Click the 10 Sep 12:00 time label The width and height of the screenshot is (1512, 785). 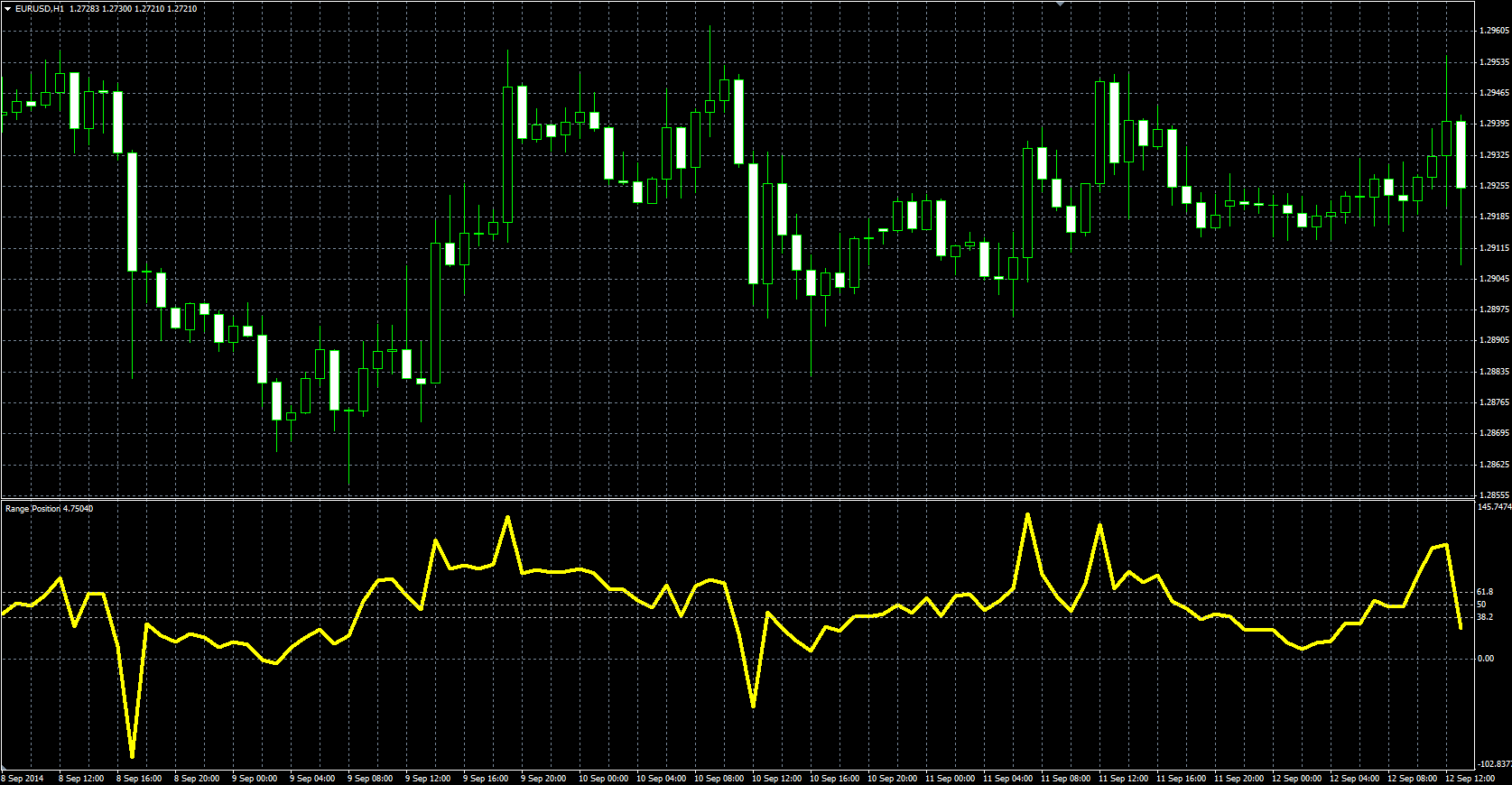pyautogui.click(x=776, y=778)
